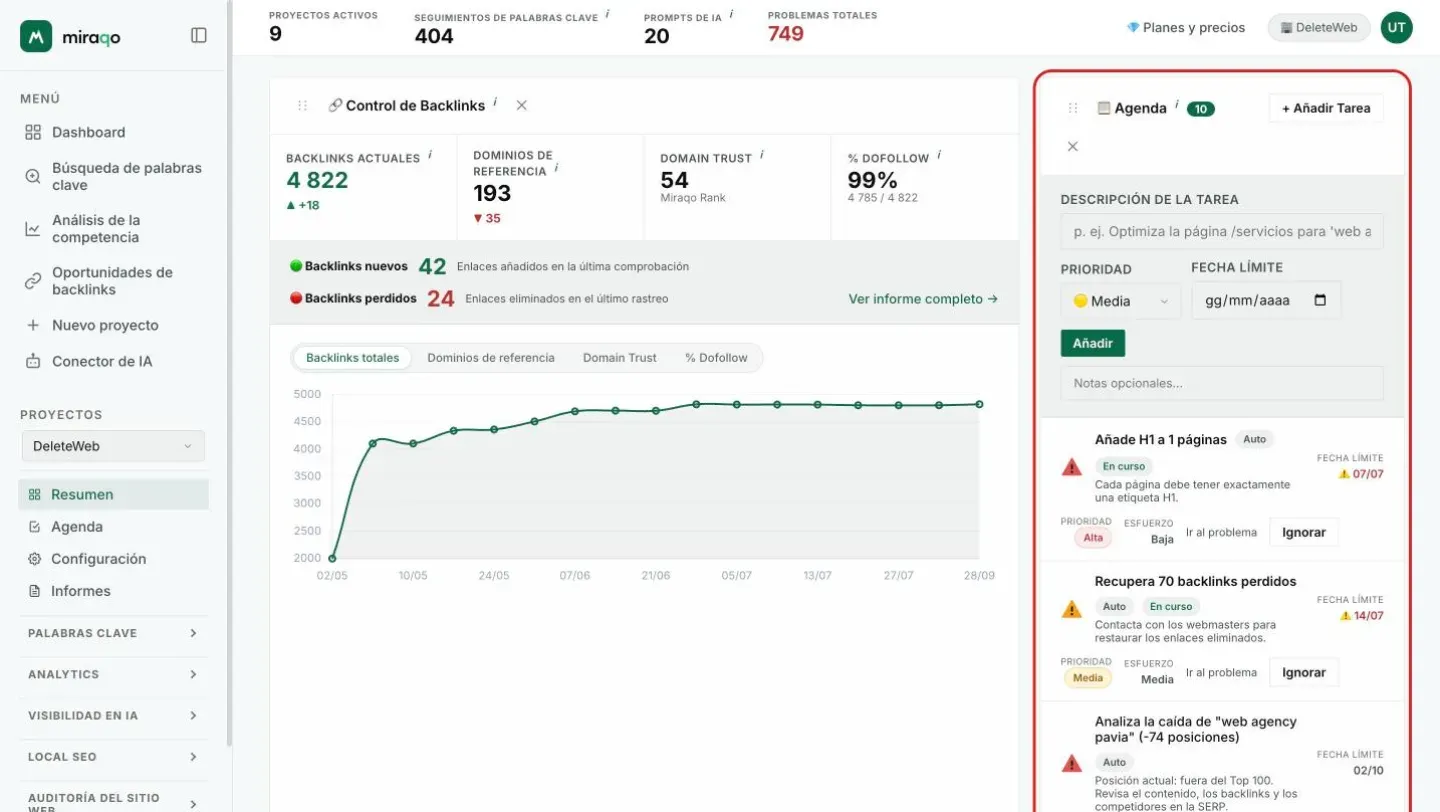The width and height of the screenshot is (1440, 812).
Task: Click the DeleteWeb project pill in header
Action: click(x=1319, y=28)
